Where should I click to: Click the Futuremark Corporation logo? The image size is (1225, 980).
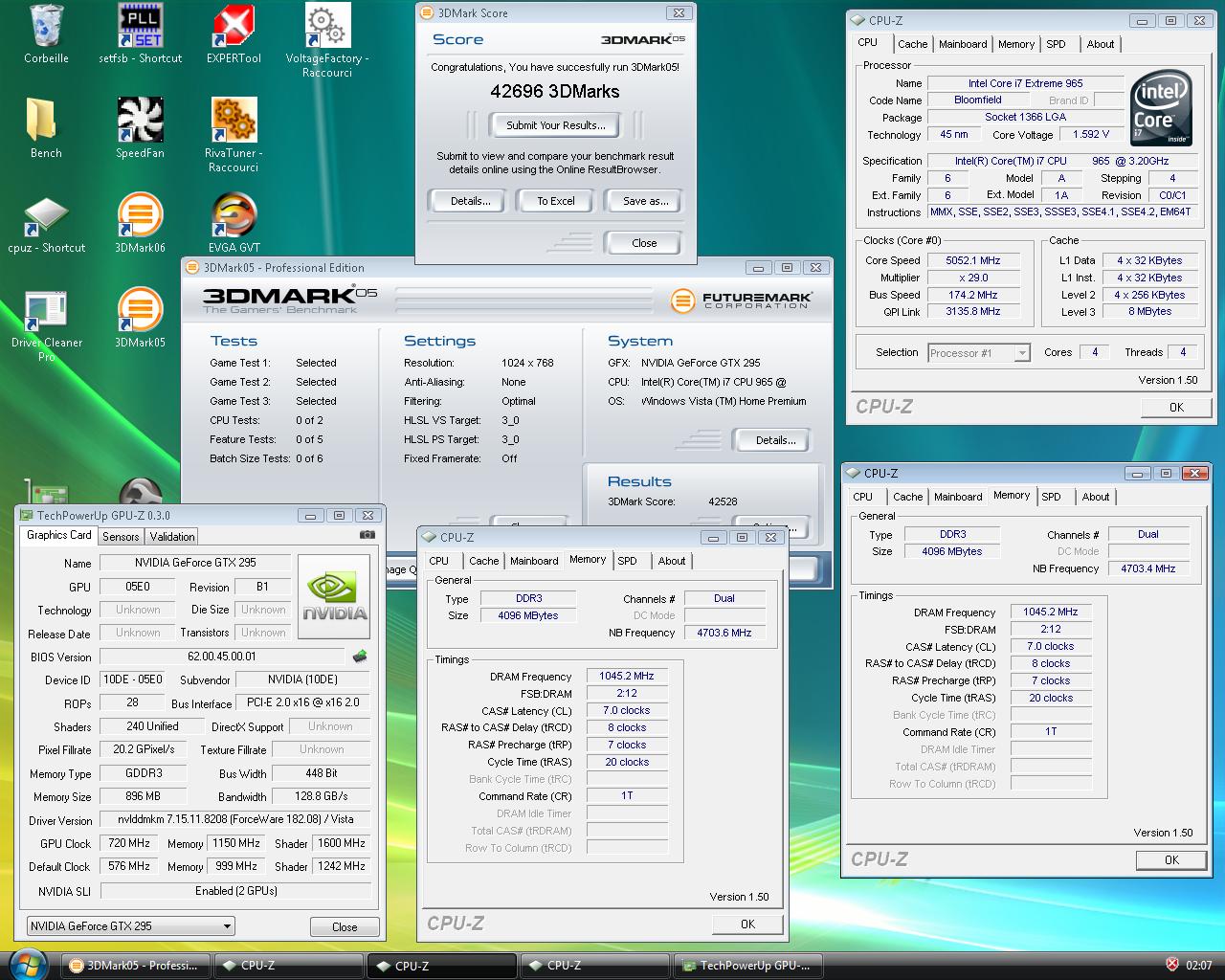click(742, 301)
